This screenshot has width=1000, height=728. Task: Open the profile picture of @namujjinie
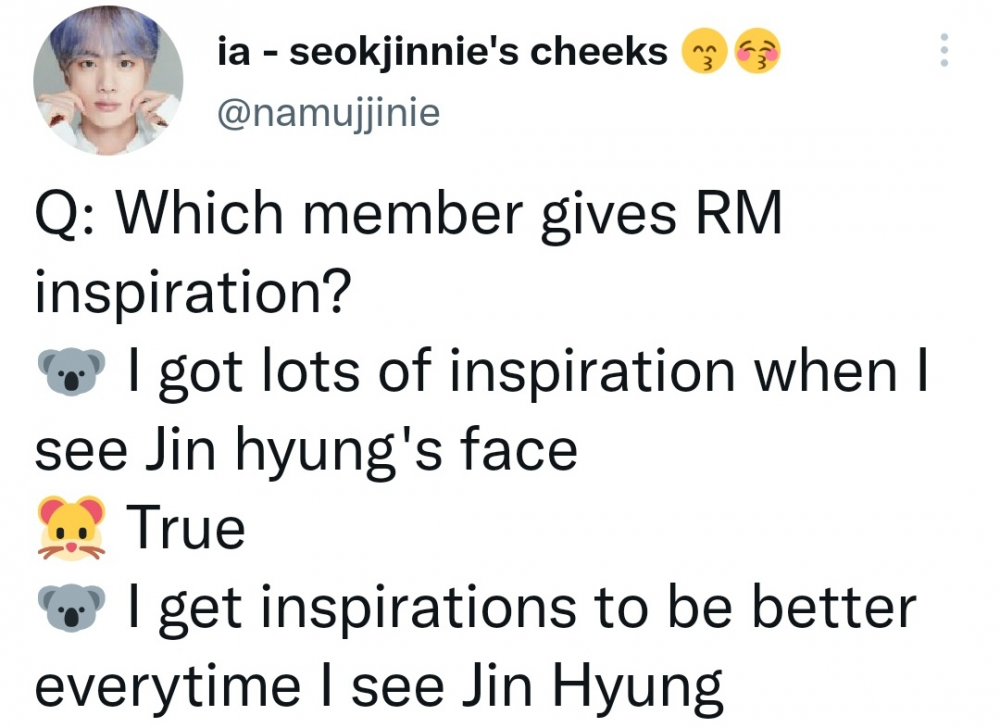click(x=108, y=81)
